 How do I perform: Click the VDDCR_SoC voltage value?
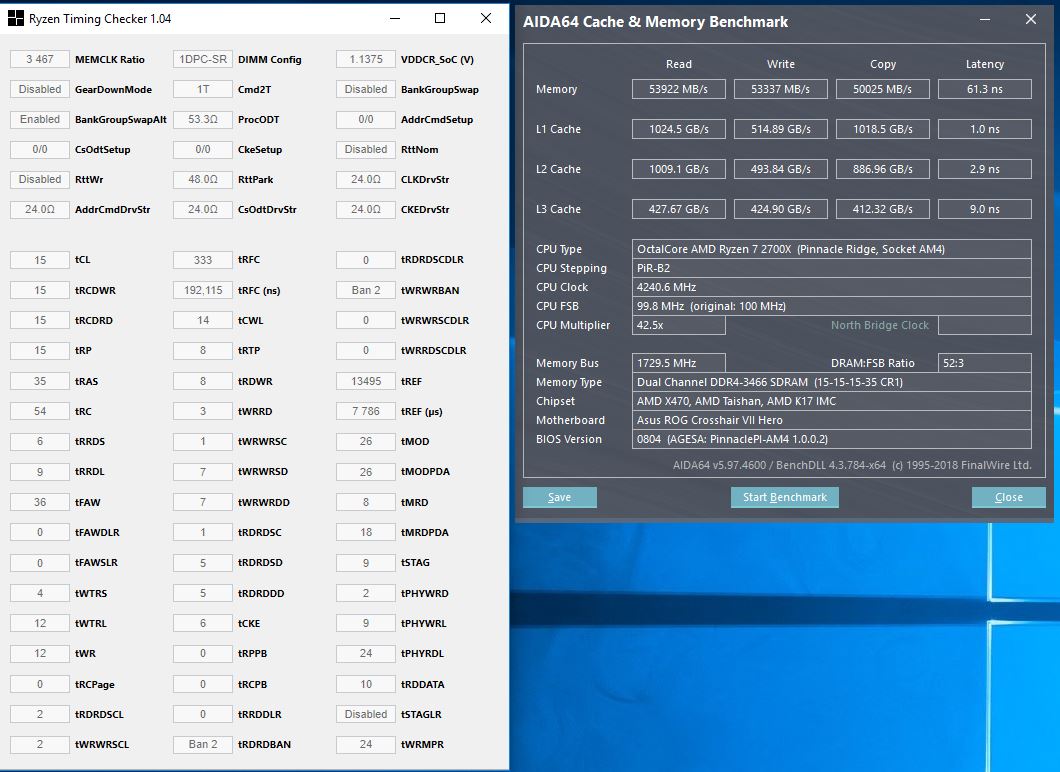(366, 59)
